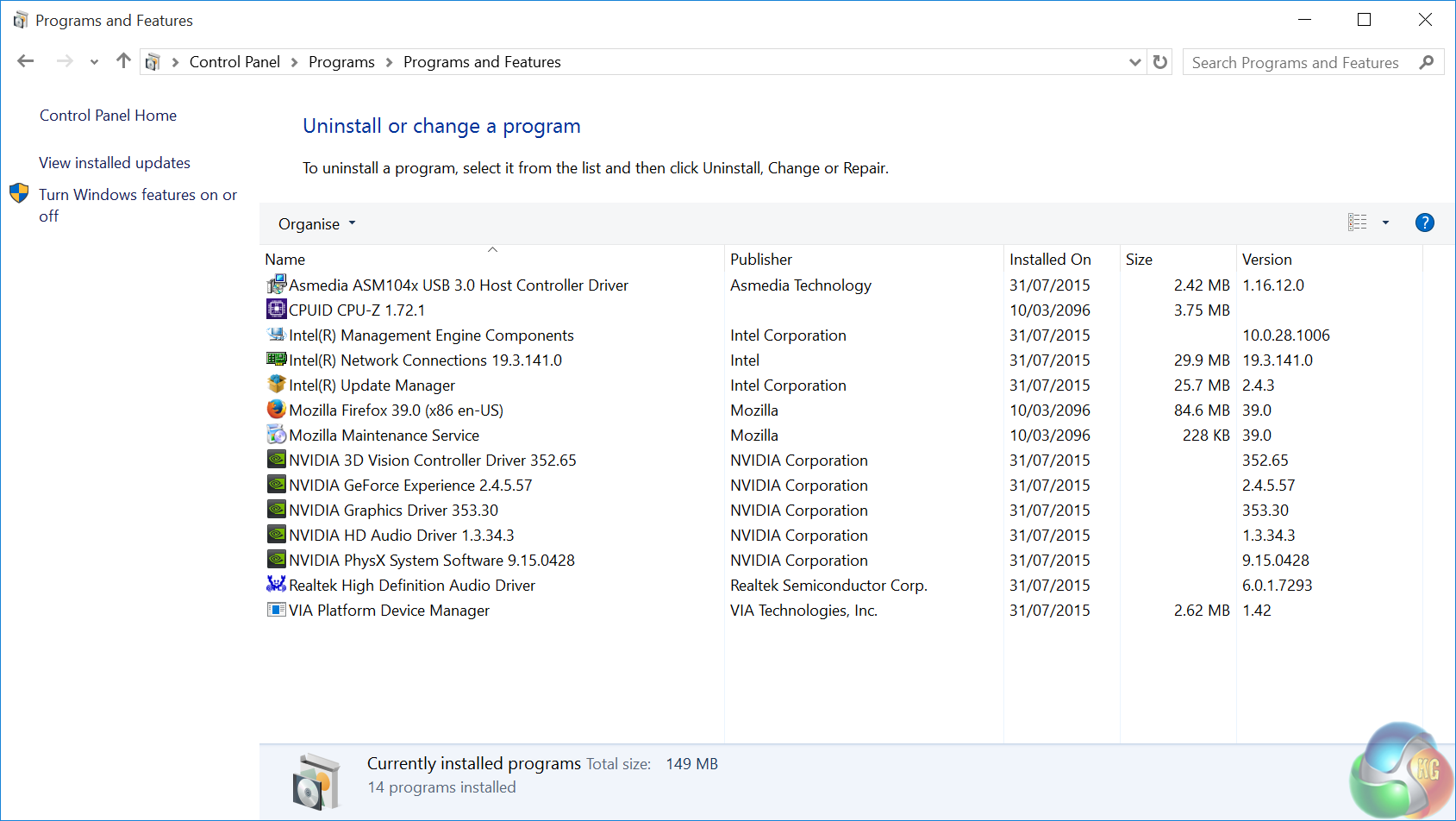This screenshot has width=1456, height=821.
Task: Open the Organise dropdown menu
Action: click(x=316, y=224)
